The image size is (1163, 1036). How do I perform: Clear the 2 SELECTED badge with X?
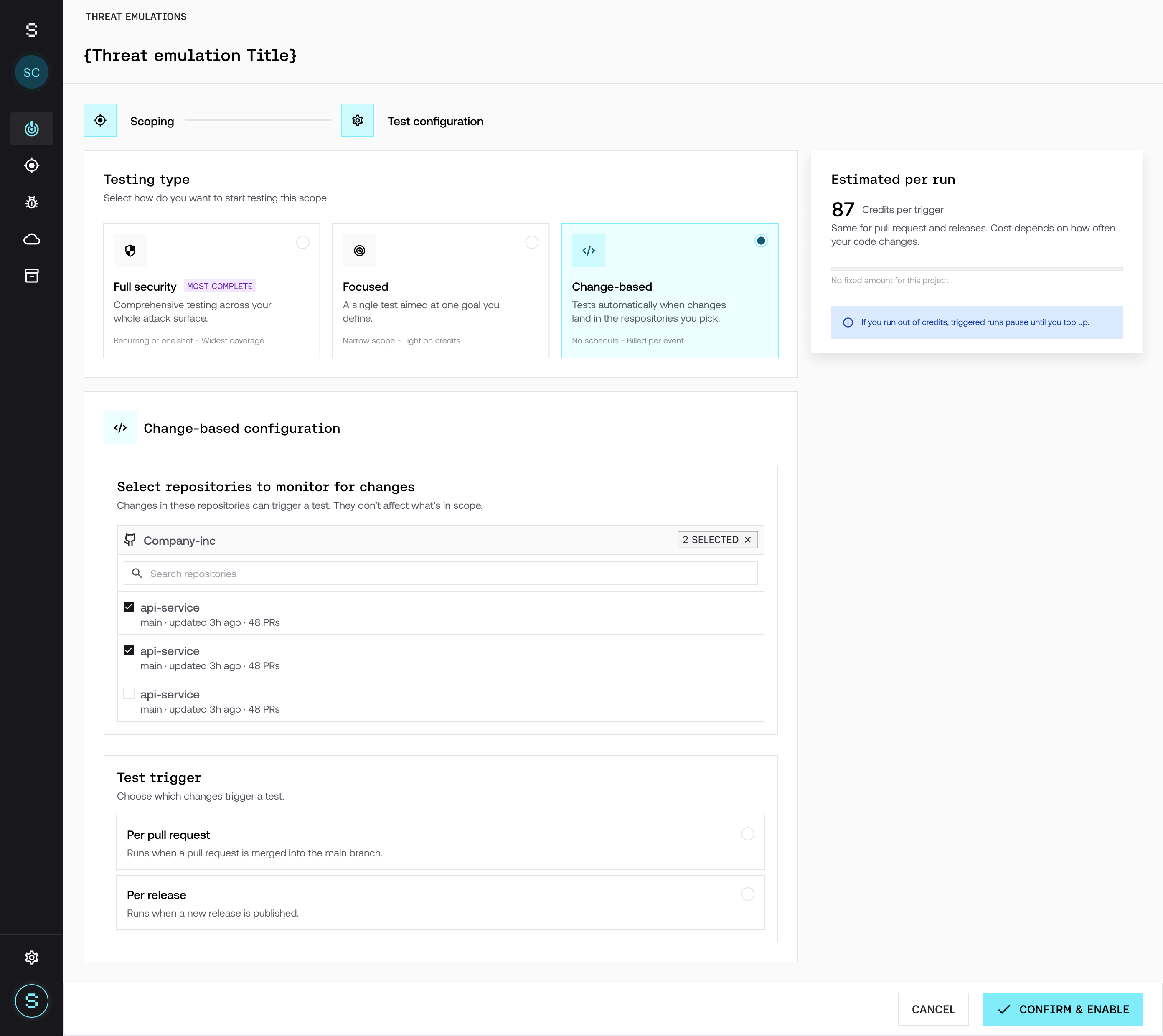(747, 540)
